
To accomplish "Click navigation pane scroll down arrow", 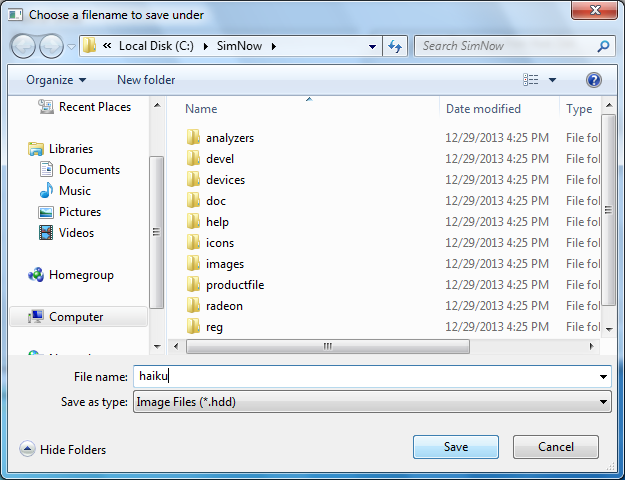I will [x=157, y=346].
